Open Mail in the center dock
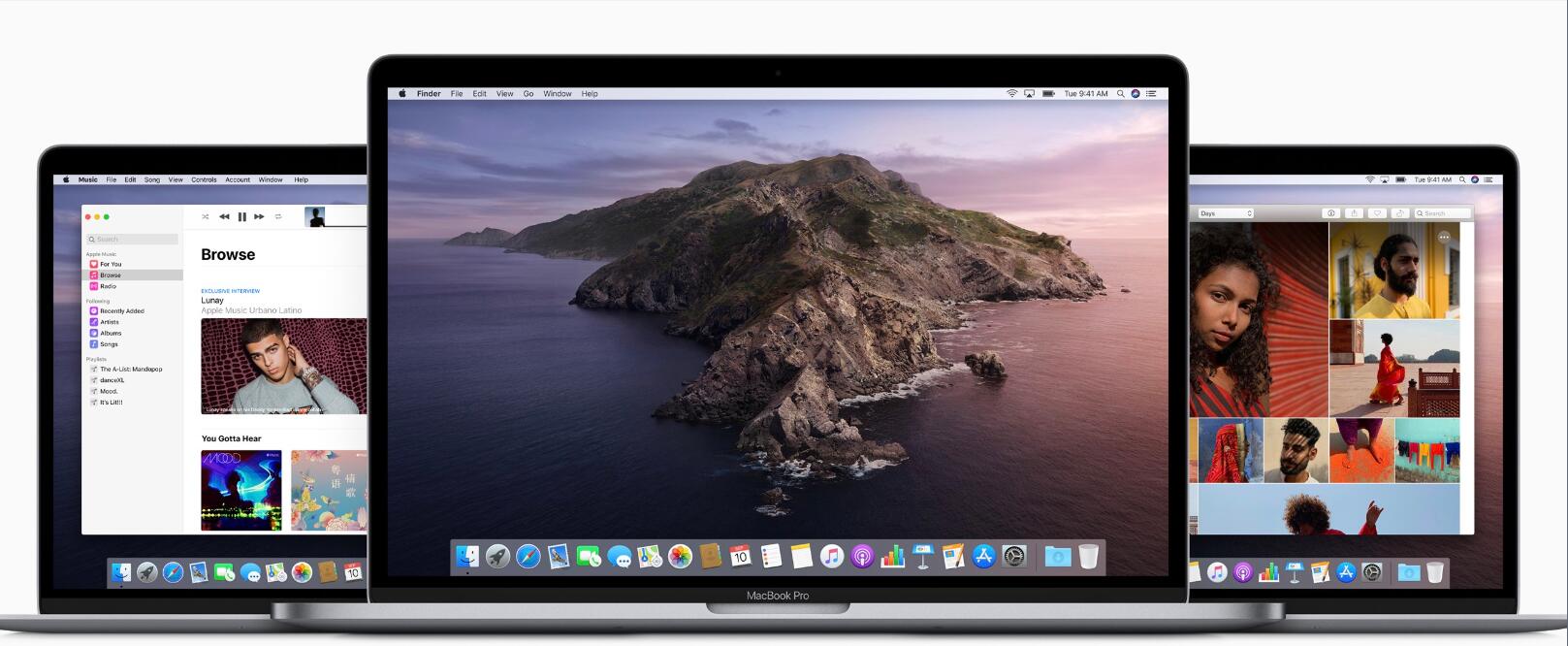 click(x=559, y=557)
